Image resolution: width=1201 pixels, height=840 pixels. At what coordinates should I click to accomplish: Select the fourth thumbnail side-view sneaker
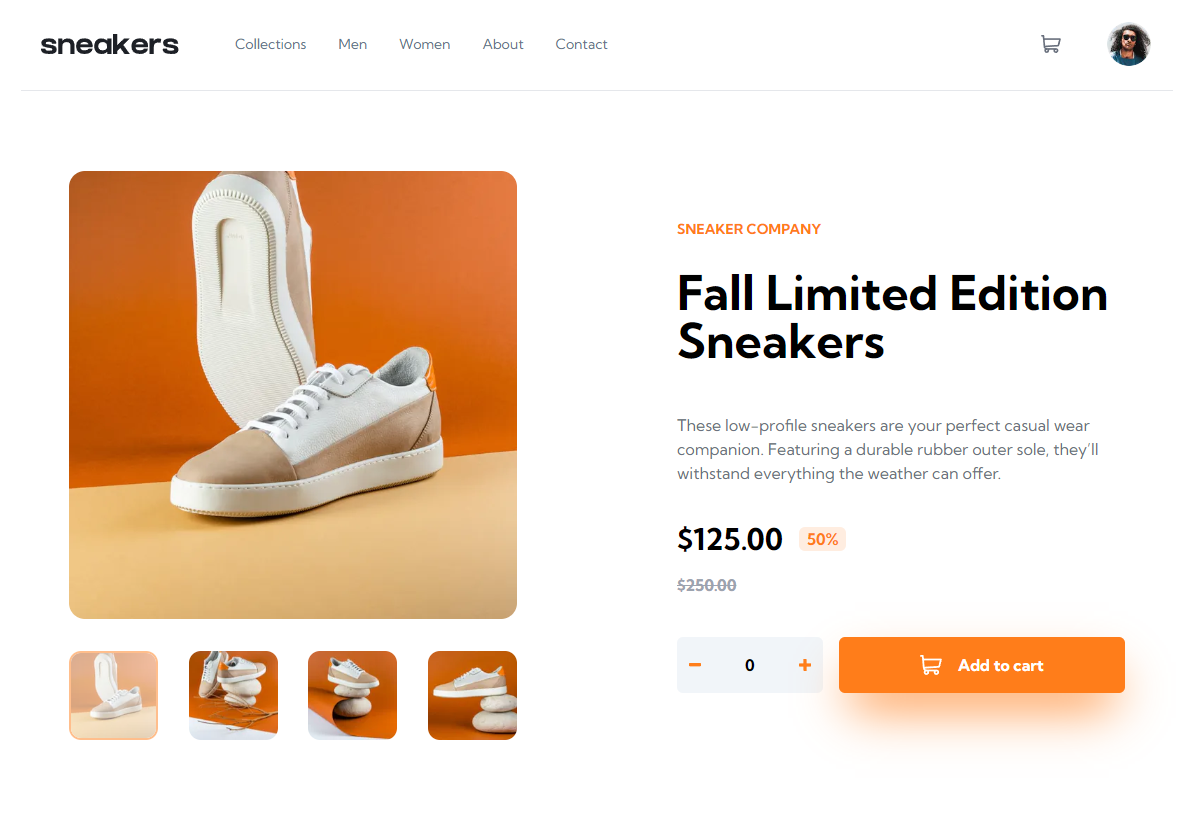(x=472, y=696)
